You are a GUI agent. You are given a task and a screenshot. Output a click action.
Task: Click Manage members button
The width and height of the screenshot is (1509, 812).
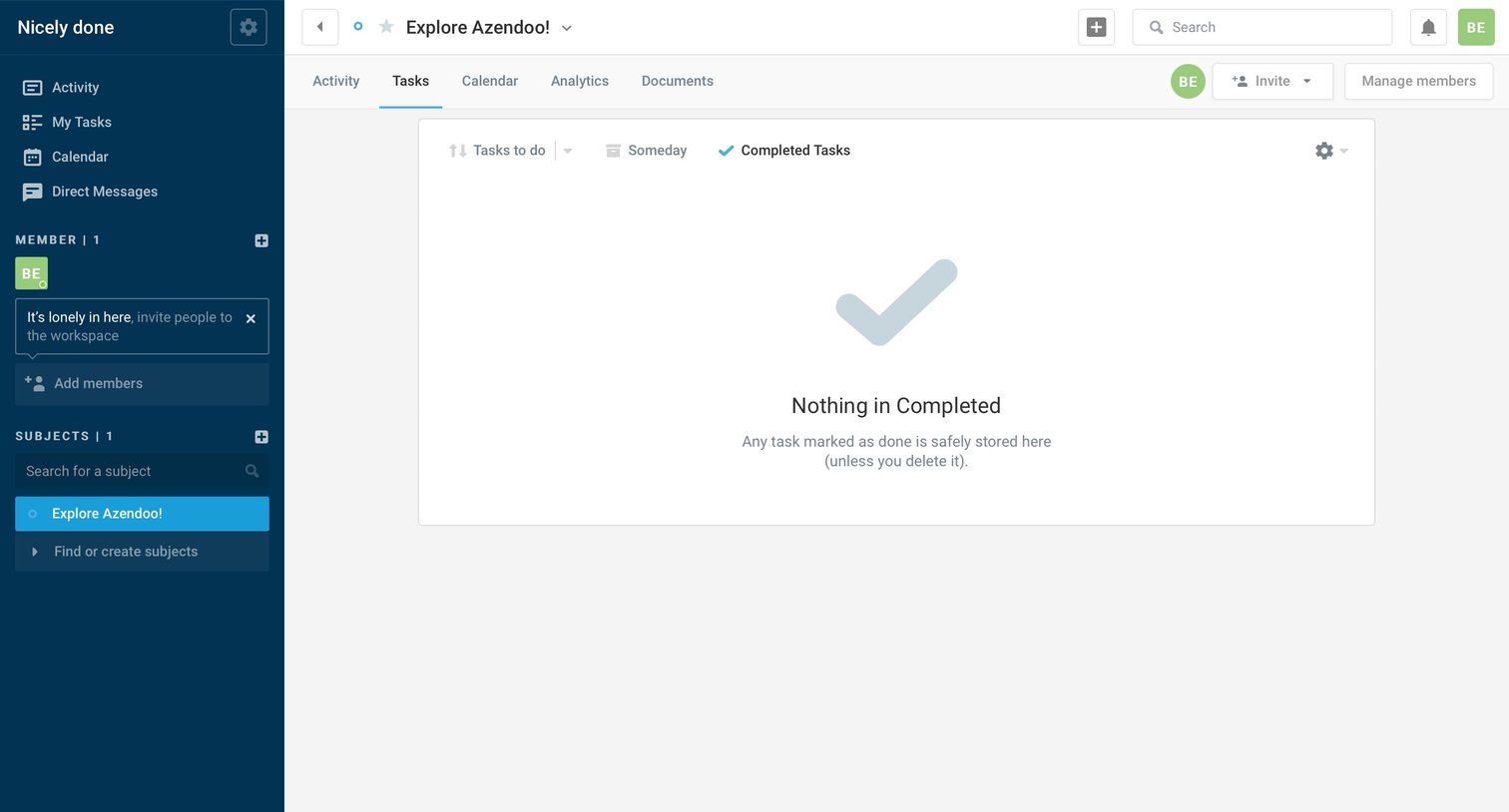1418,82
